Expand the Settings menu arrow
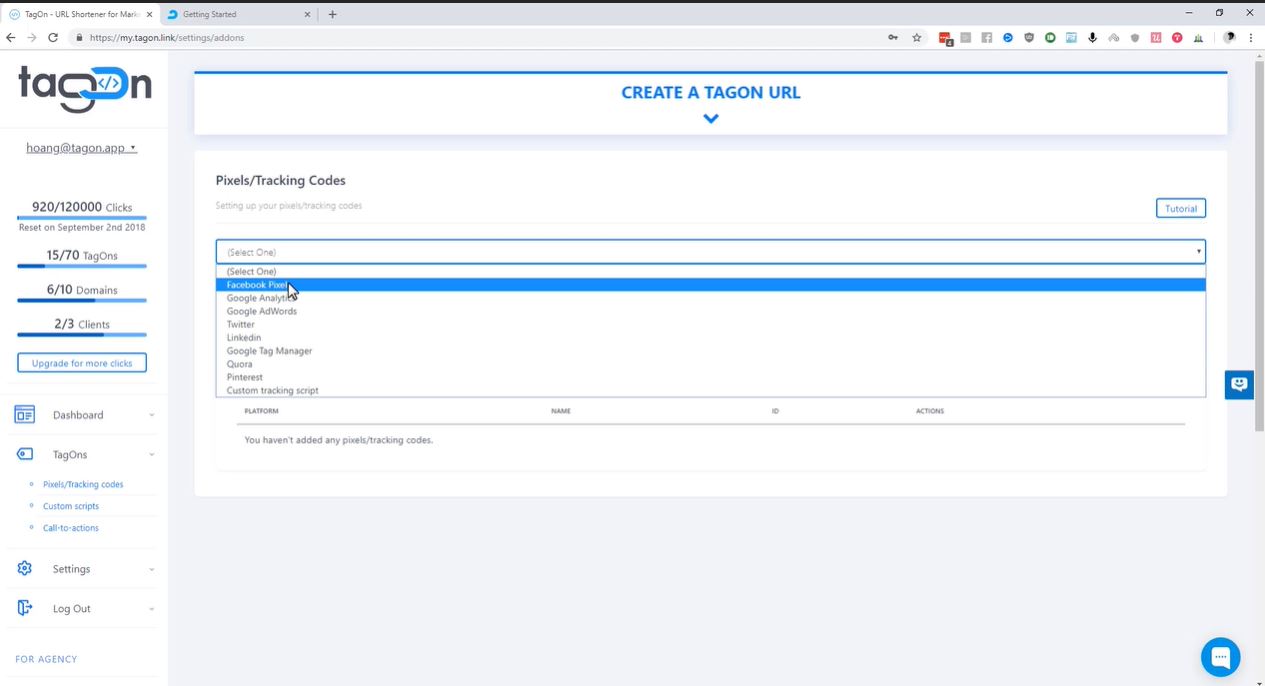This screenshot has height=686, width=1265. [x=152, y=569]
